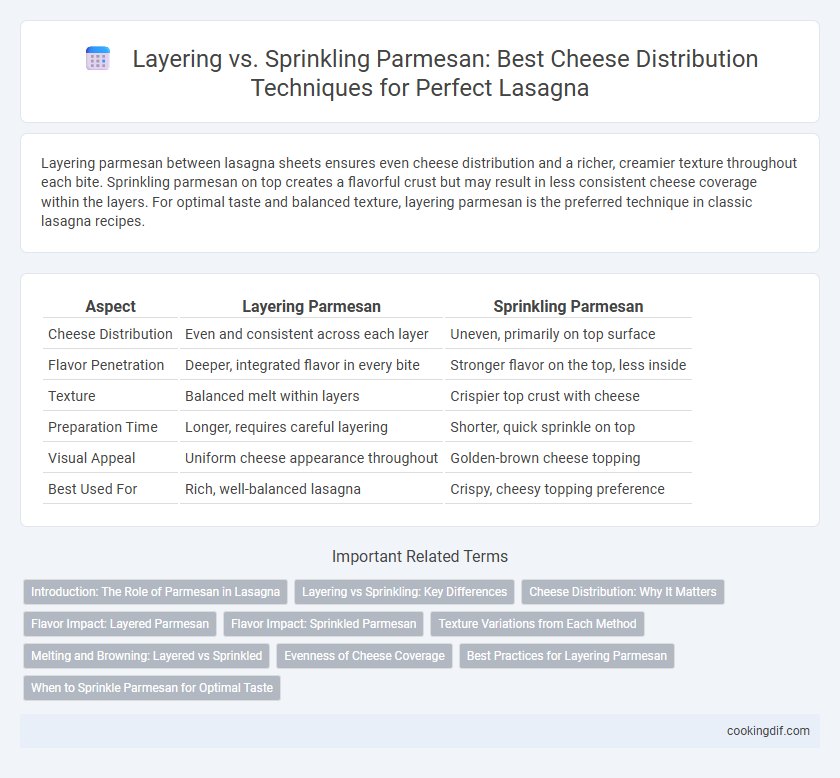Select the 'Cheese Distribution' table row label
This screenshot has height=778, width=840.
pos(110,334)
